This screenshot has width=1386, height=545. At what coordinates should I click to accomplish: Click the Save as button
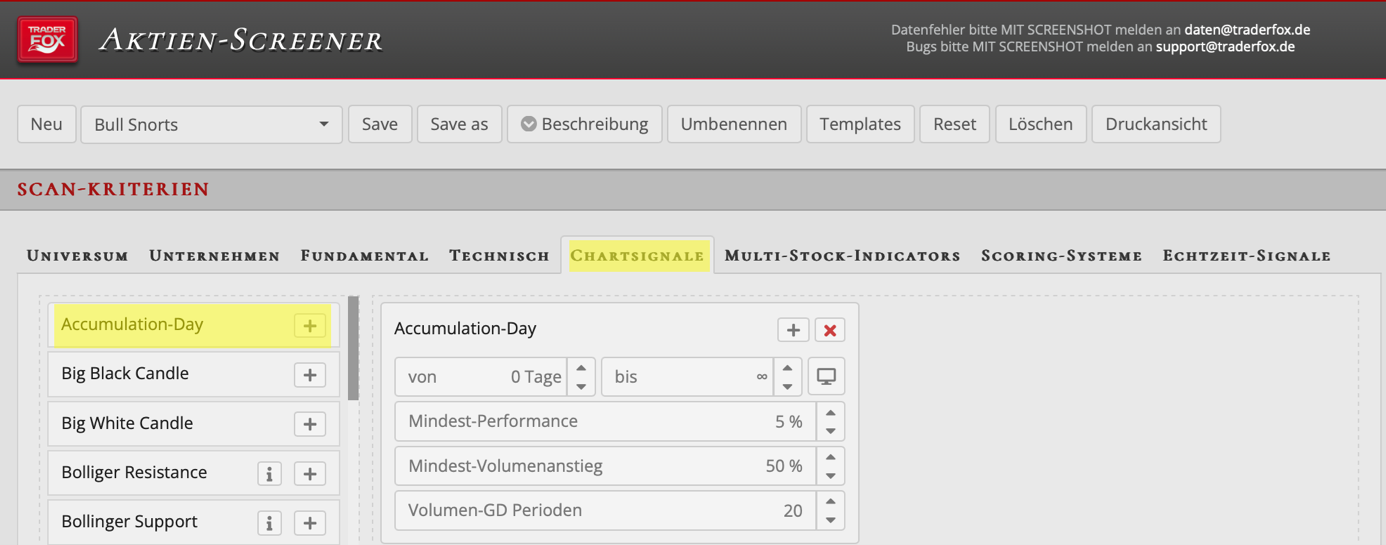pos(459,124)
